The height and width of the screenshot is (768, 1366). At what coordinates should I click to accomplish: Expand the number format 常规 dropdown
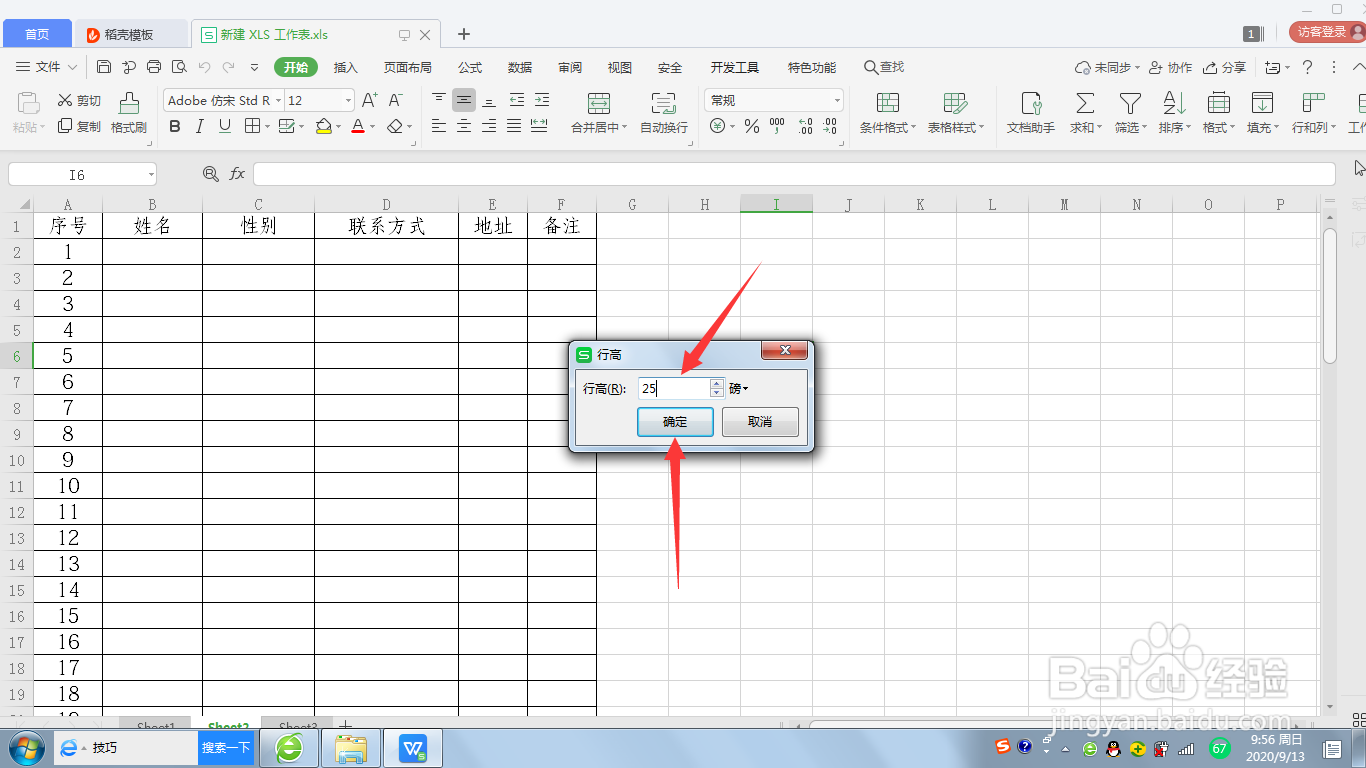click(837, 100)
